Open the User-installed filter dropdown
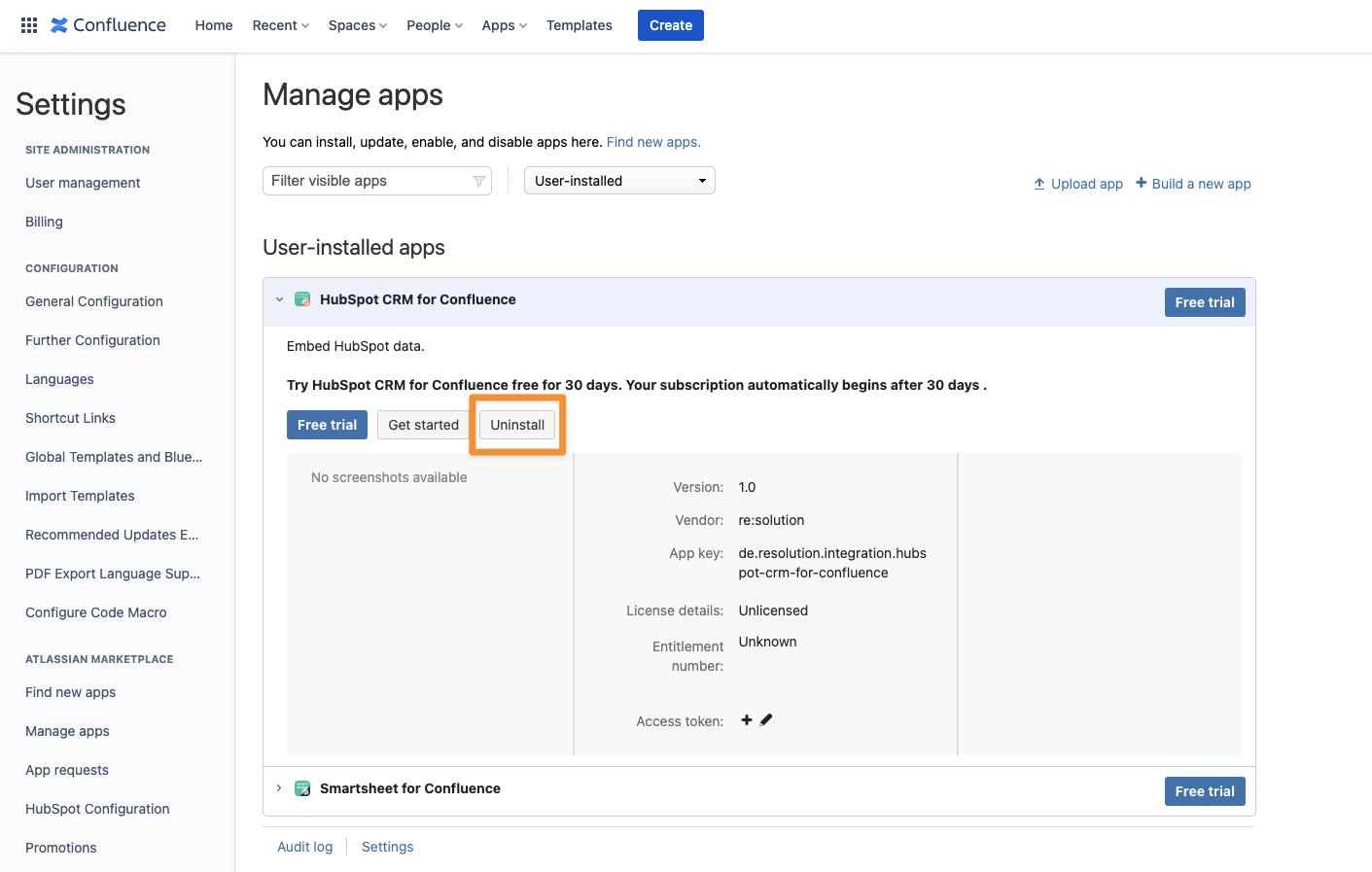The height and width of the screenshot is (872, 1372). (x=619, y=181)
